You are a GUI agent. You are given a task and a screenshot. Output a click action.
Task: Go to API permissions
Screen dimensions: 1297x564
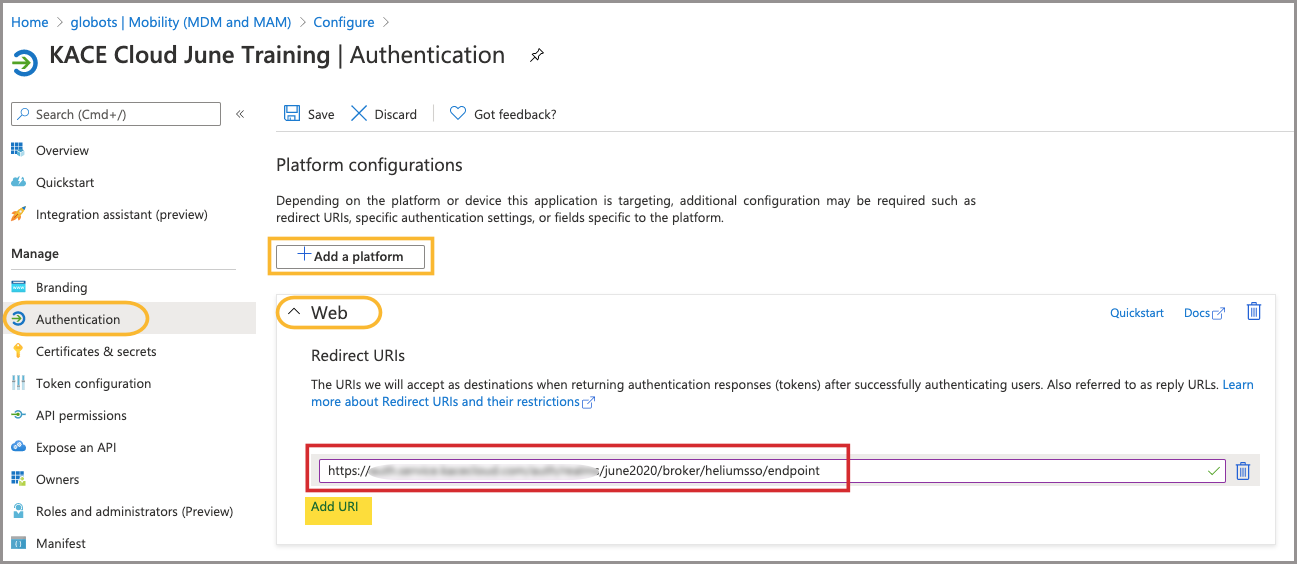(81, 415)
